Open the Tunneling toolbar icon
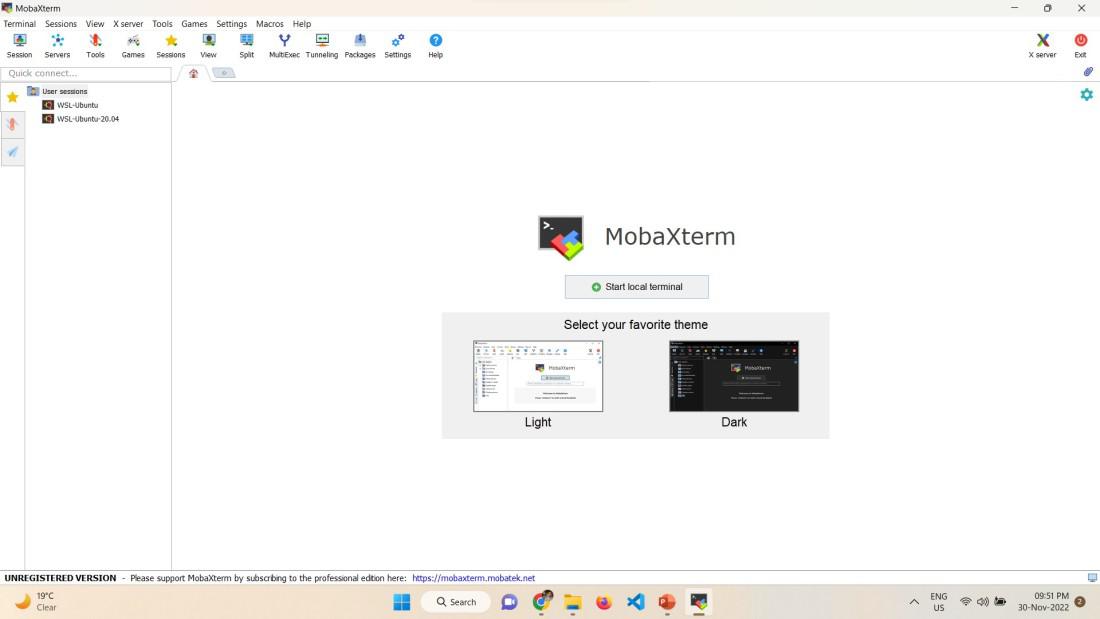 (322, 46)
